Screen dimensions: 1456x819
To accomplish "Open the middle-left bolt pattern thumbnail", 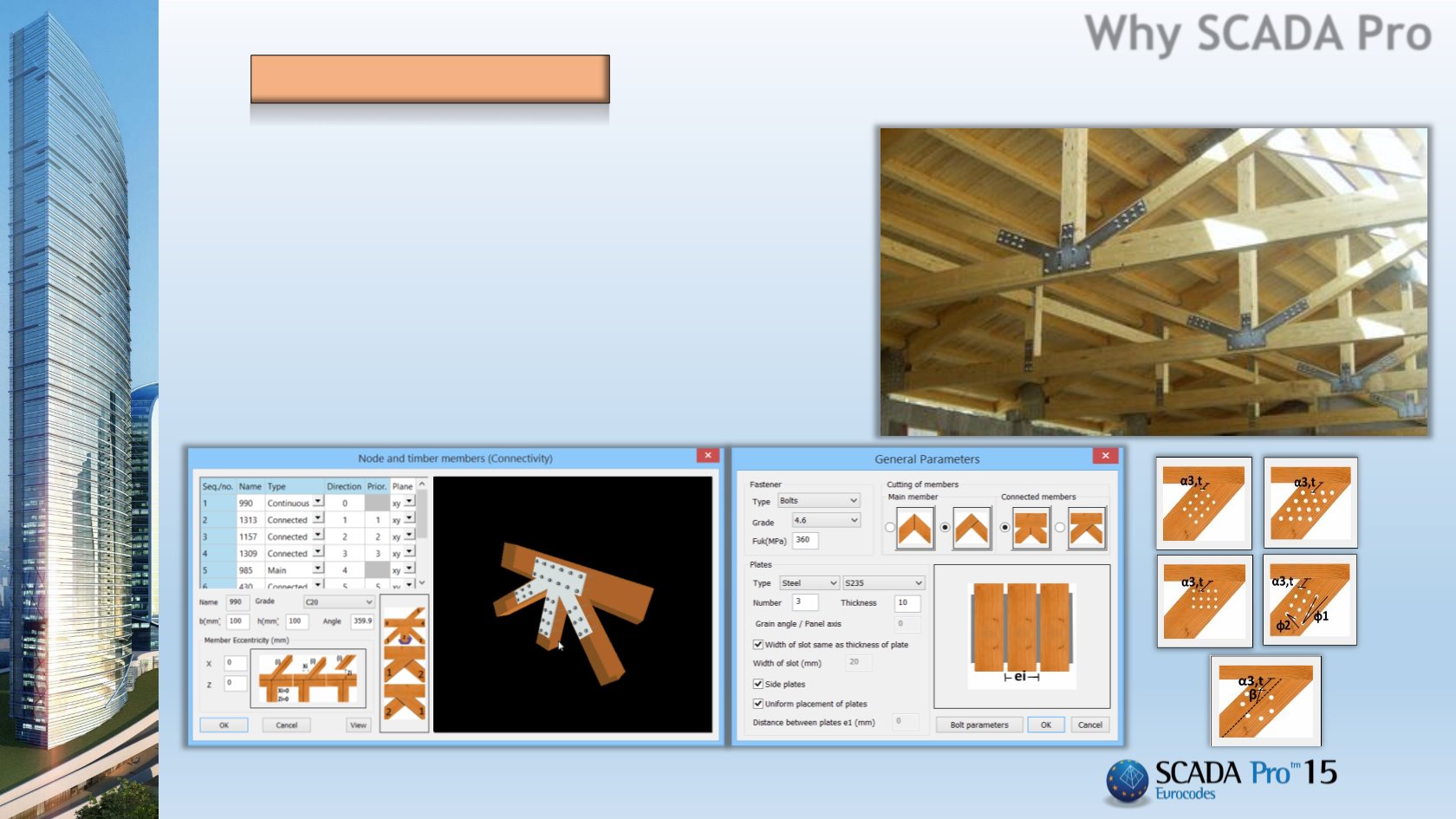I will tap(1205, 601).
